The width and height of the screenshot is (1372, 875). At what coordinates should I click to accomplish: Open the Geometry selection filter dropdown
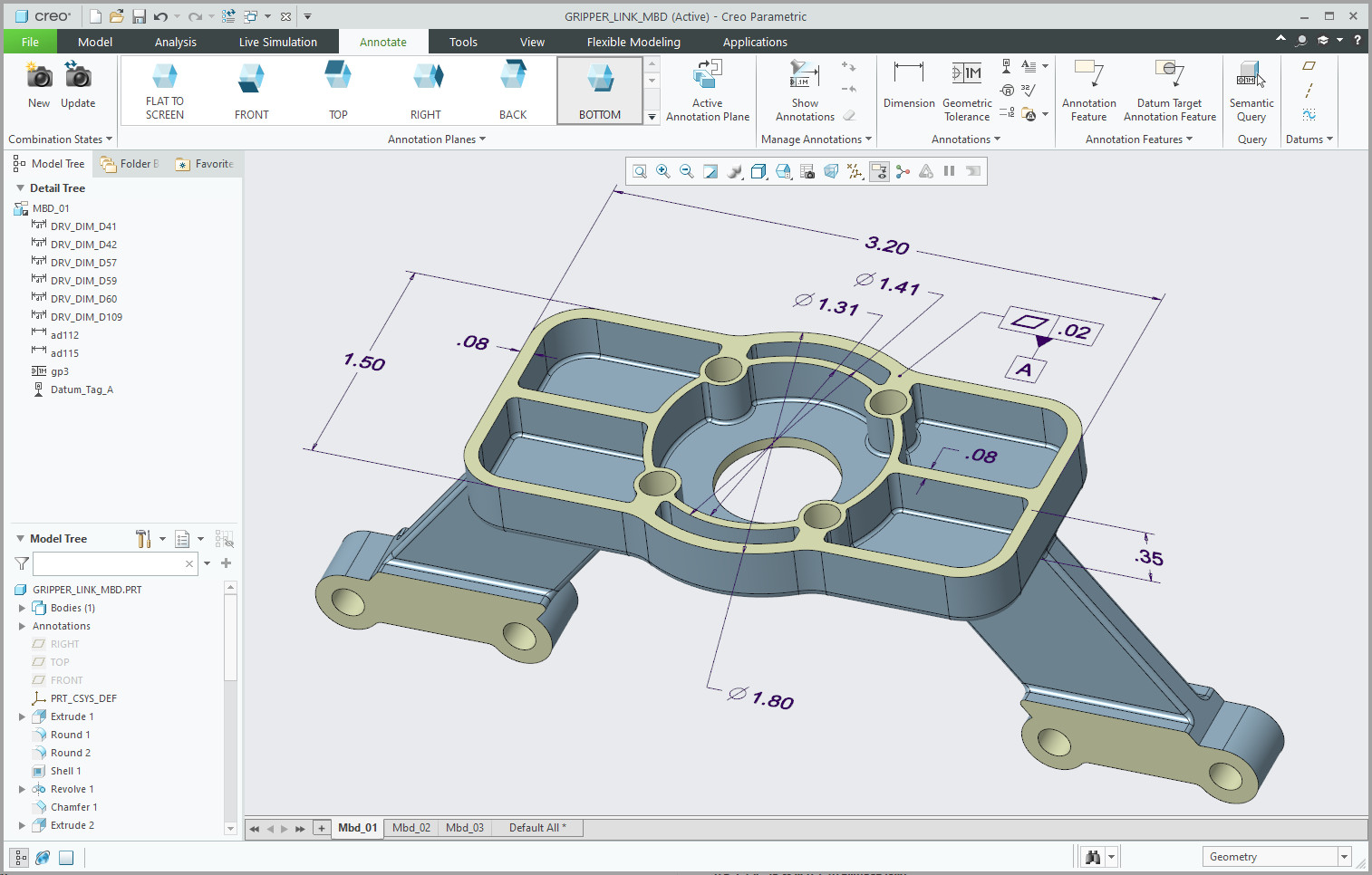pos(1344,857)
